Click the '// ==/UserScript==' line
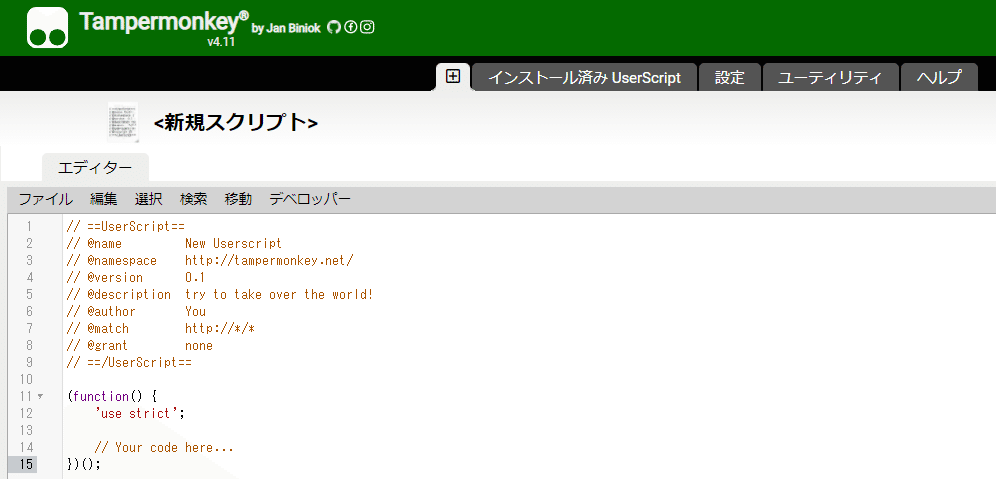This screenshot has height=479, width=996. pyautogui.click(x=129, y=362)
